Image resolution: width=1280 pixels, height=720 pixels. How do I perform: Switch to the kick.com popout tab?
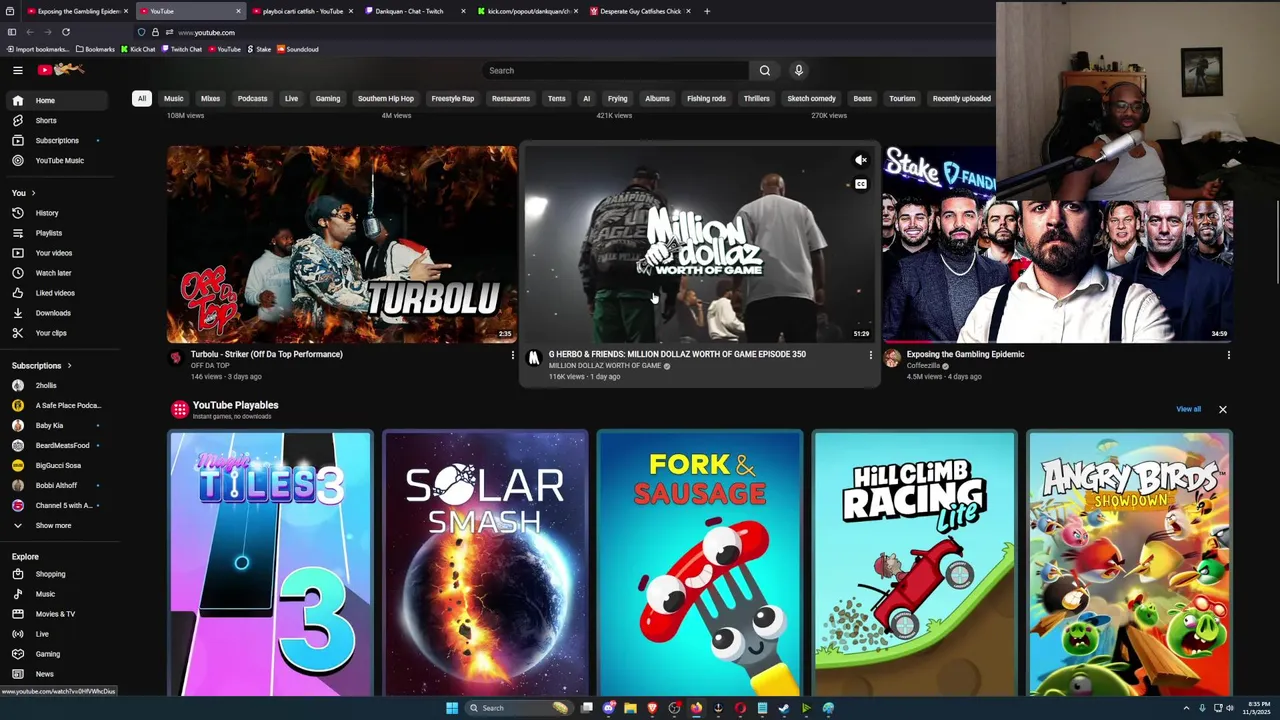pyautogui.click(x=527, y=11)
